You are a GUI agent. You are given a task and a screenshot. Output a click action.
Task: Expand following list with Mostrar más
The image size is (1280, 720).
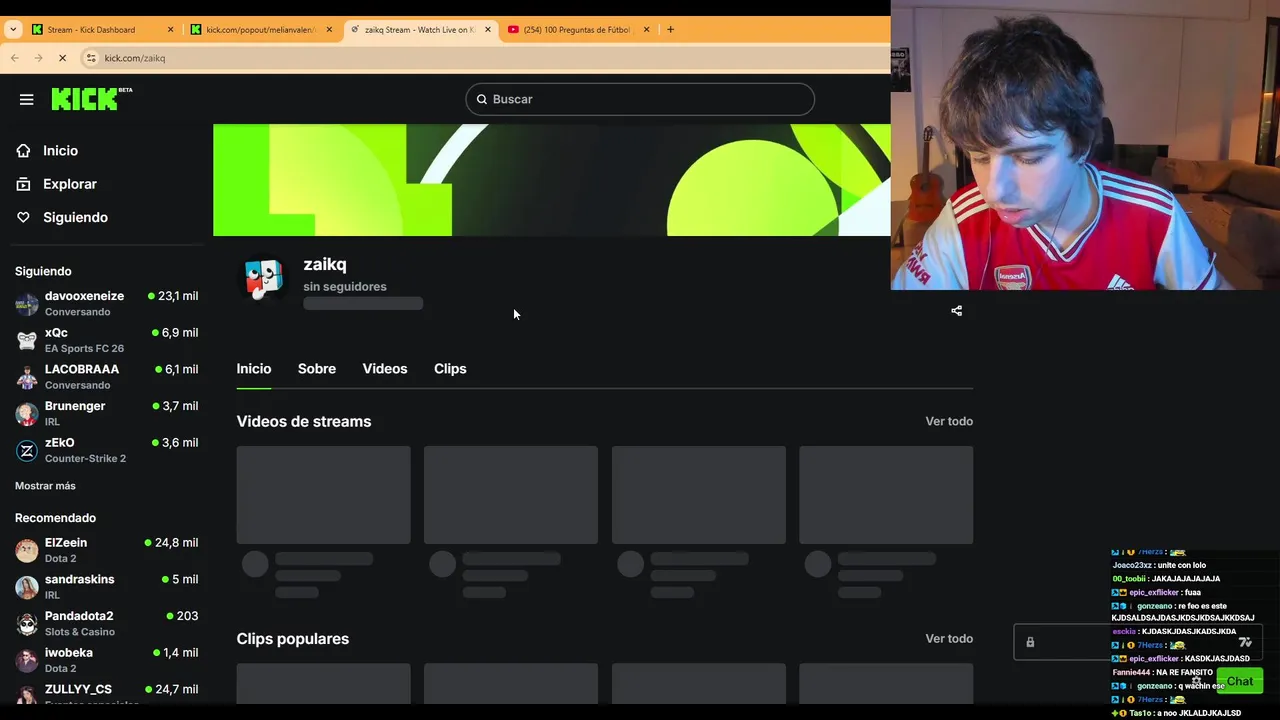45,486
